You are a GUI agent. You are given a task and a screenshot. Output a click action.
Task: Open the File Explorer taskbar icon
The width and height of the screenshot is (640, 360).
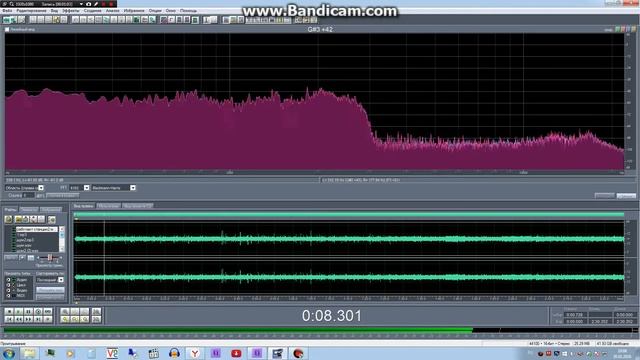29,353
